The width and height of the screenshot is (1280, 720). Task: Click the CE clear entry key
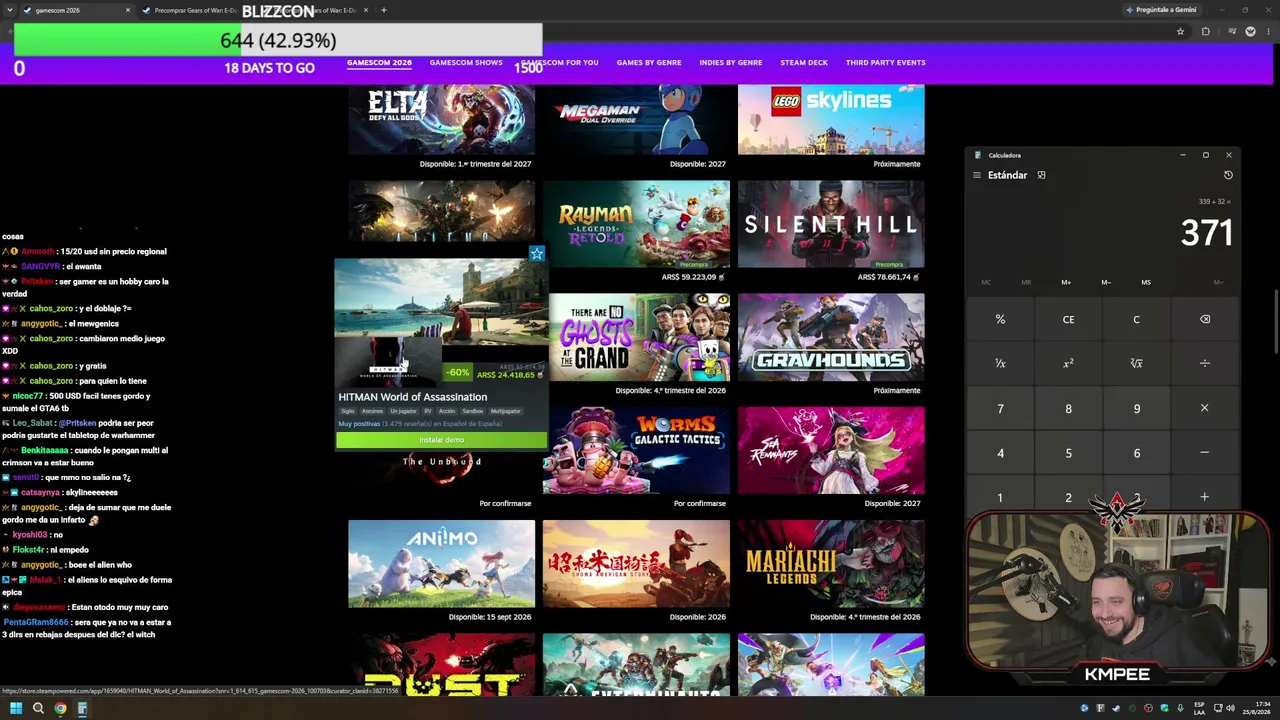(x=1068, y=320)
